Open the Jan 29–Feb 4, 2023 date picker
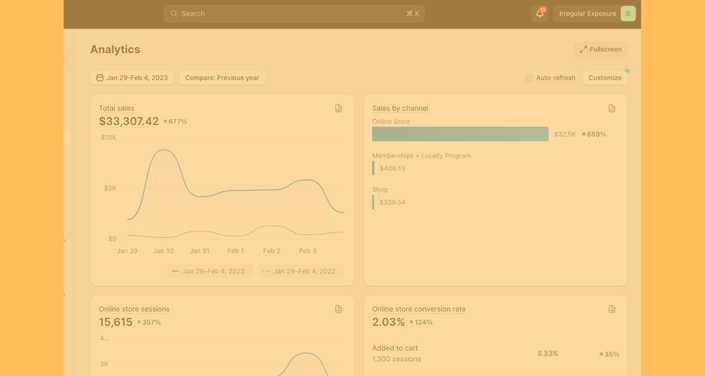Viewport: 705px width, 376px height. click(x=132, y=78)
